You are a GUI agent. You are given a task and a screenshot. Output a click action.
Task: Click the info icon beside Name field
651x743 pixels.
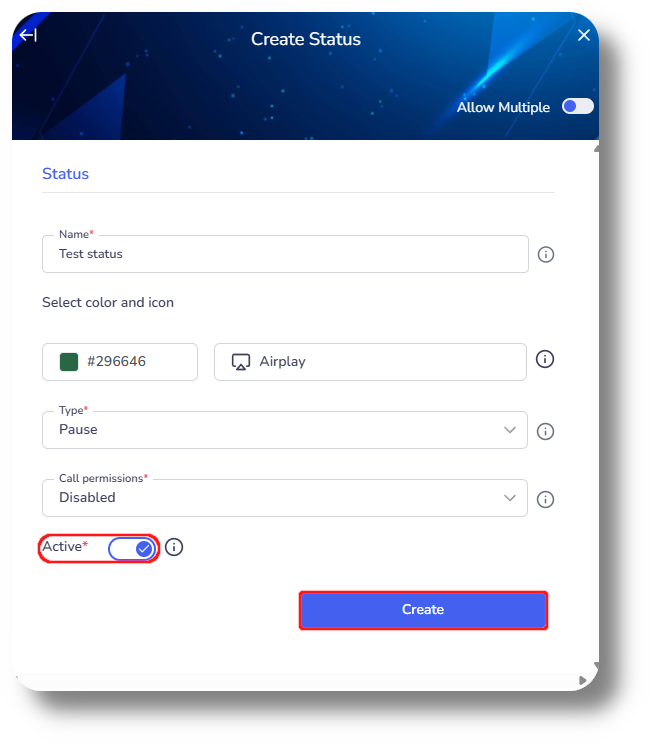546,254
